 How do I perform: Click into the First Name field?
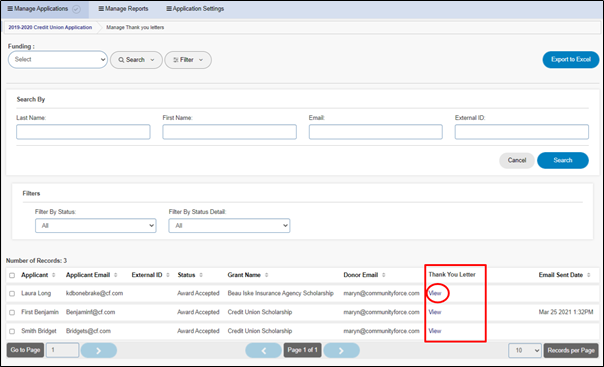click(230, 132)
